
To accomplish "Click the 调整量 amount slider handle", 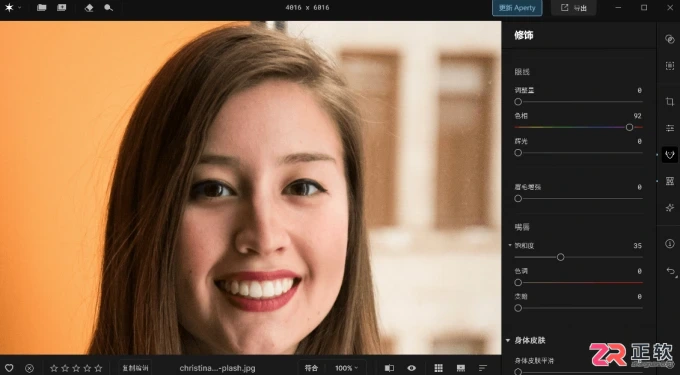I will coord(518,102).
